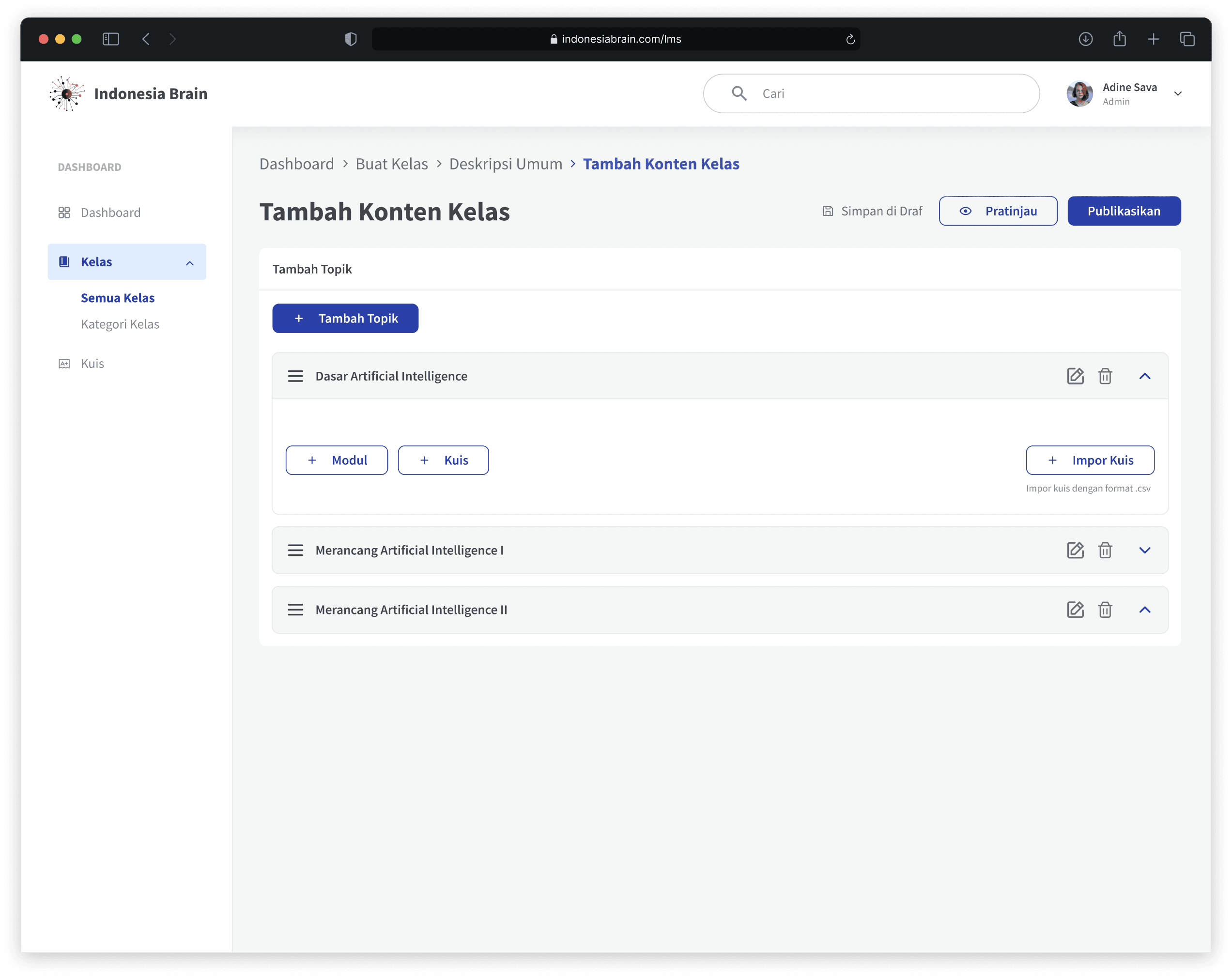Screen dimensions: 1232x978
Task: Reload the page from address bar
Action: pyautogui.click(x=850, y=39)
